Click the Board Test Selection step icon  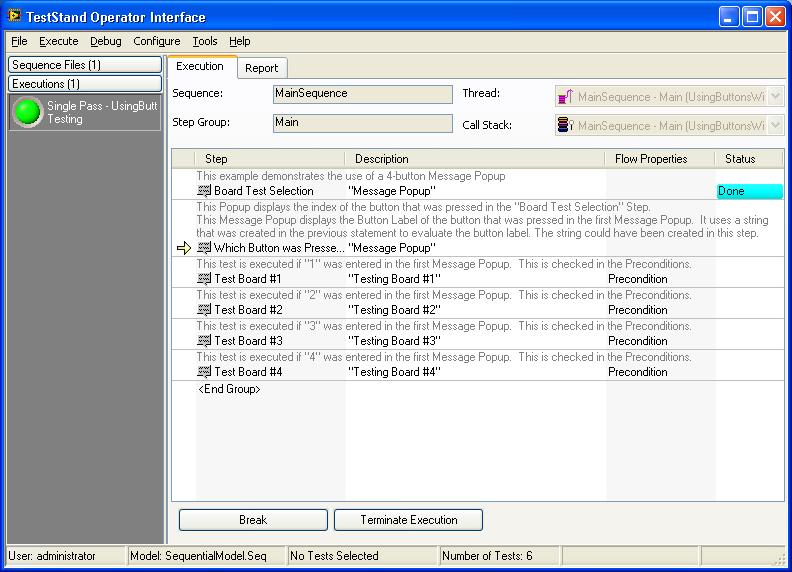click(x=204, y=191)
